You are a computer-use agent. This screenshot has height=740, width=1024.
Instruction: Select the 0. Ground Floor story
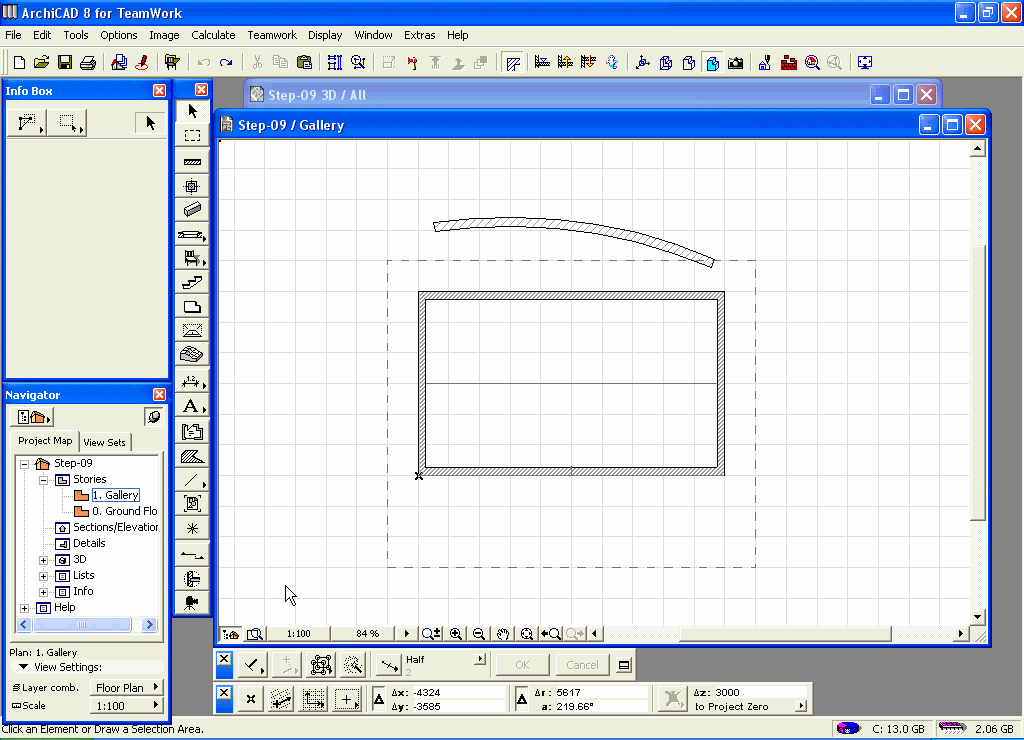pyautogui.click(x=124, y=511)
